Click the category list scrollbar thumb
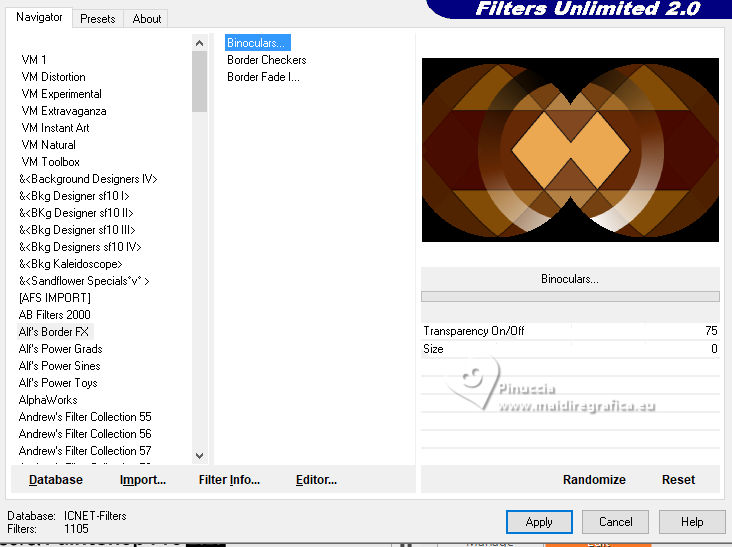Screen dimensions: 732x547 coord(199,82)
